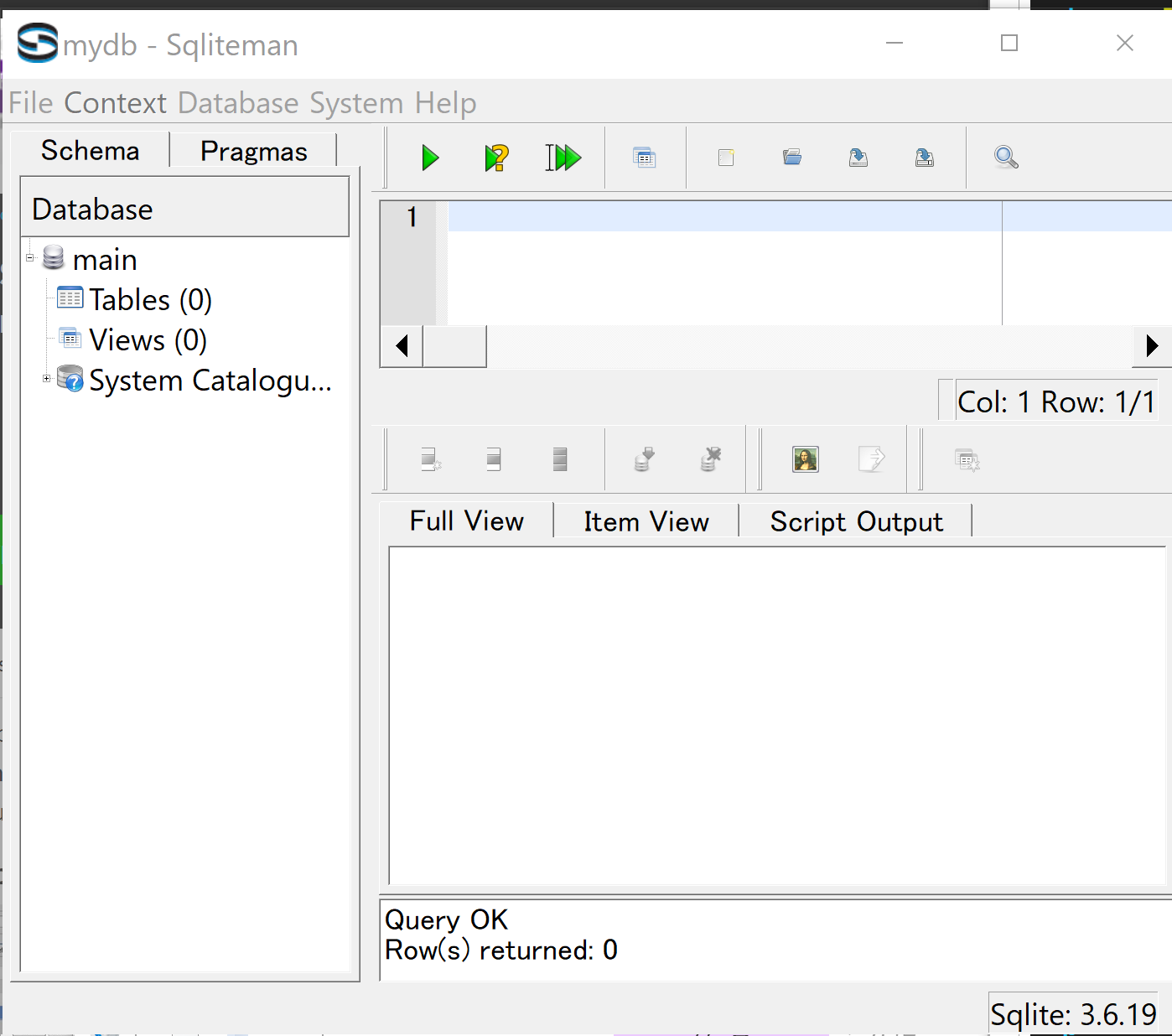Select the Tables (0) tree item
Image resolution: width=1172 pixels, height=1036 pixels.
coord(151,300)
